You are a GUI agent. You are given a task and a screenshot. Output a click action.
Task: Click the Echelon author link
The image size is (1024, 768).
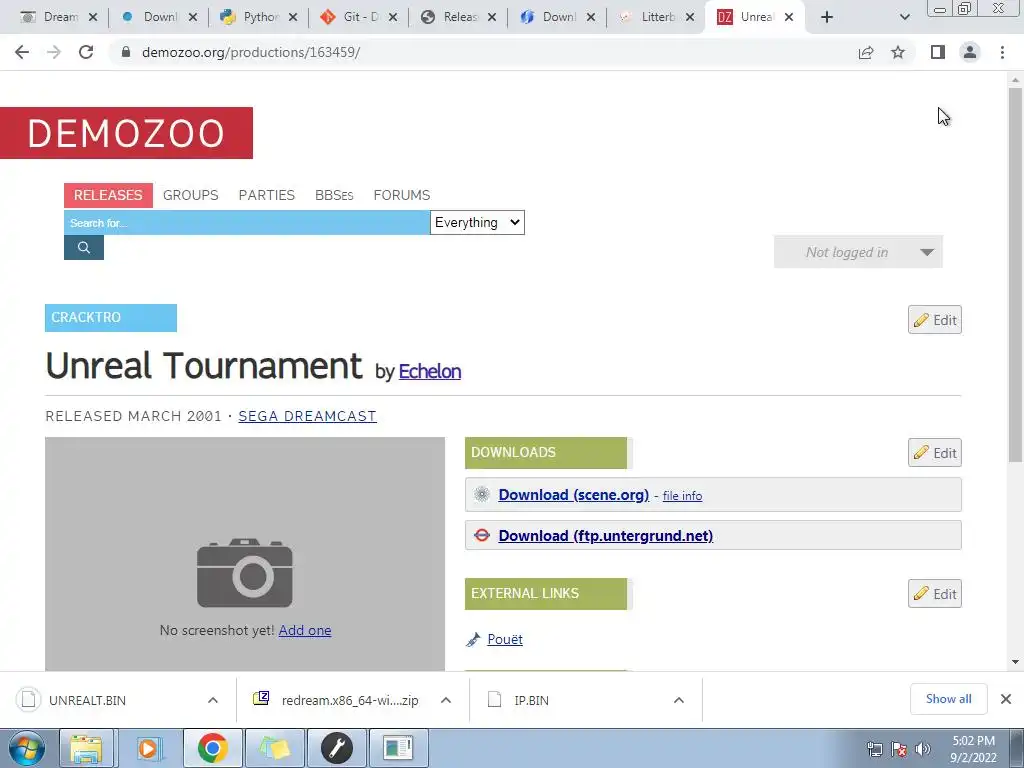click(x=430, y=371)
